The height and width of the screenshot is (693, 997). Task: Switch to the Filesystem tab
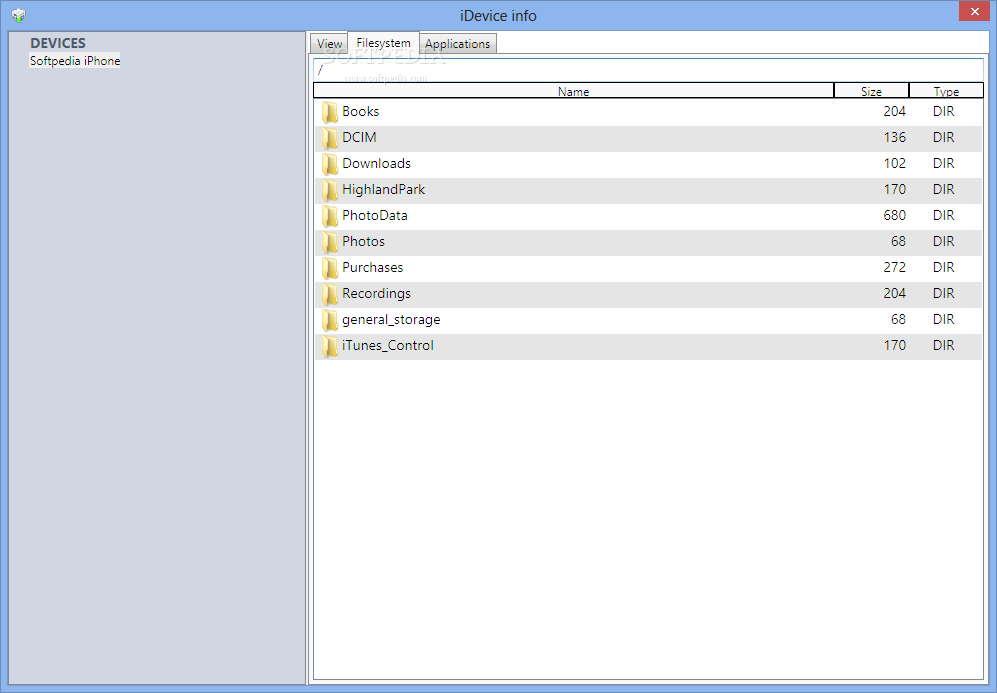pos(383,43)
